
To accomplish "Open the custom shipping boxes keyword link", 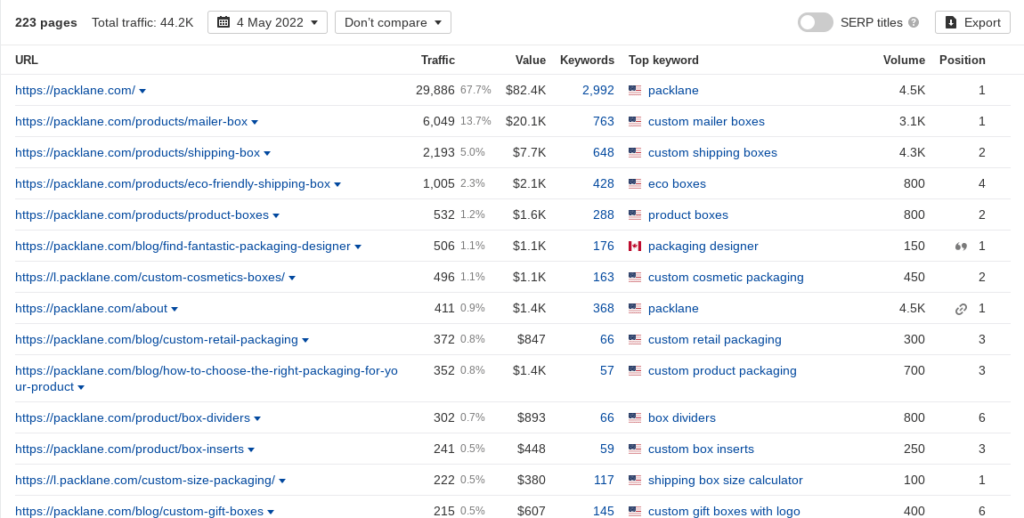I will 712,153.
